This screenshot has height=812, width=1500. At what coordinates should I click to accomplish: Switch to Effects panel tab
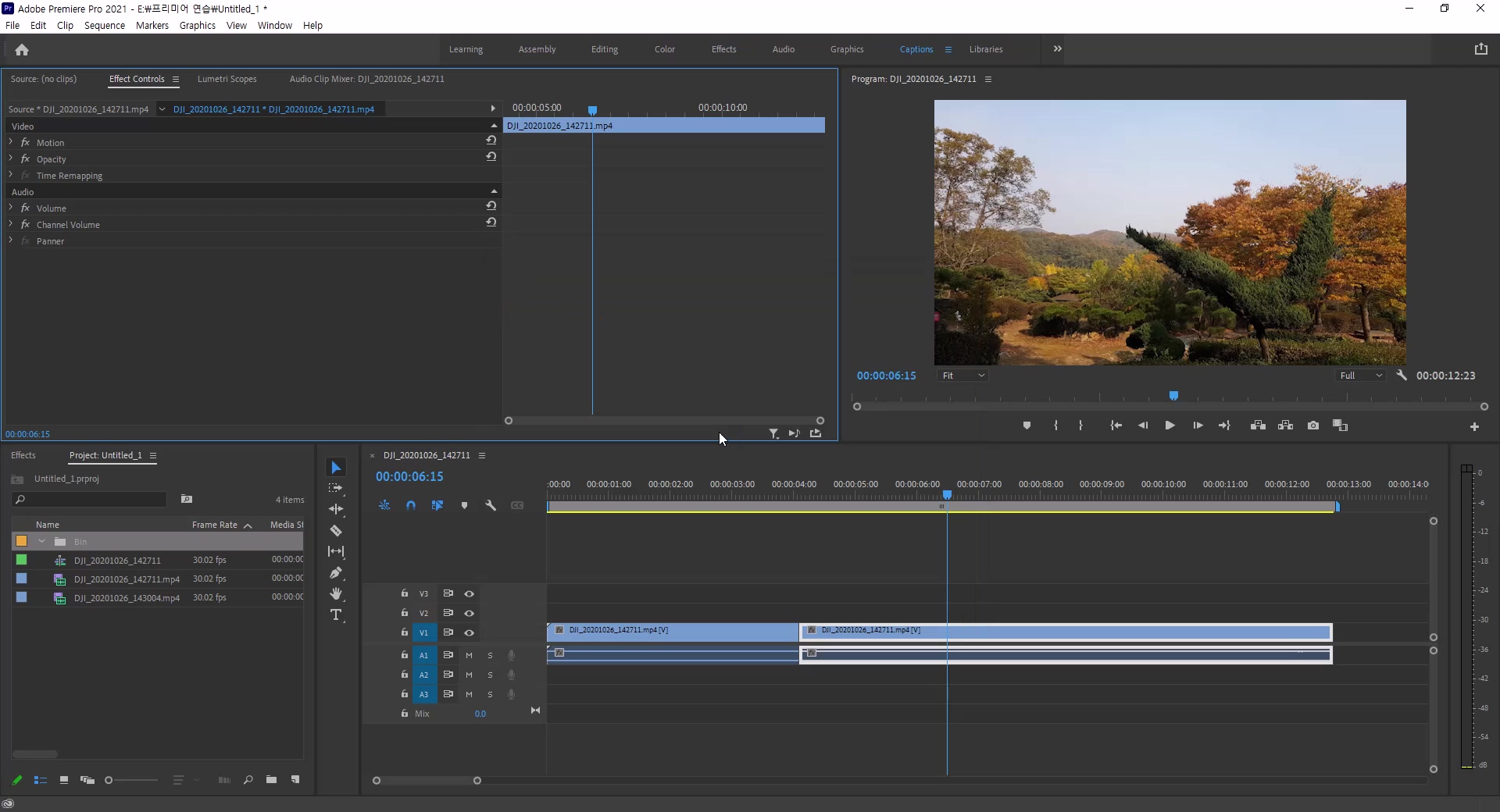coord(23,455)
